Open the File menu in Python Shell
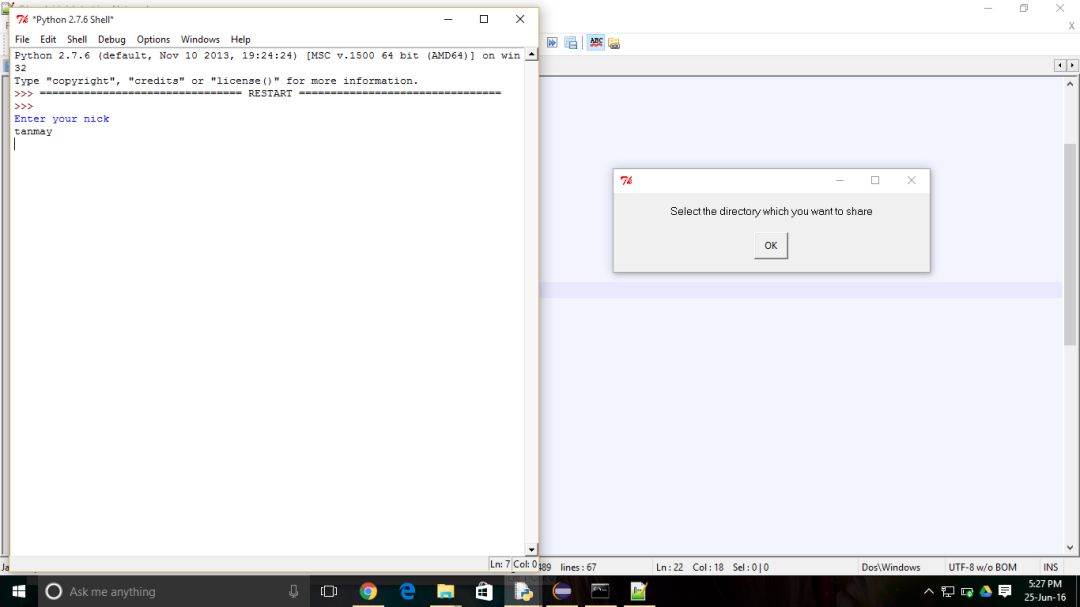The width and height of the screenshot is (1080, 607). tap(22, 39)
